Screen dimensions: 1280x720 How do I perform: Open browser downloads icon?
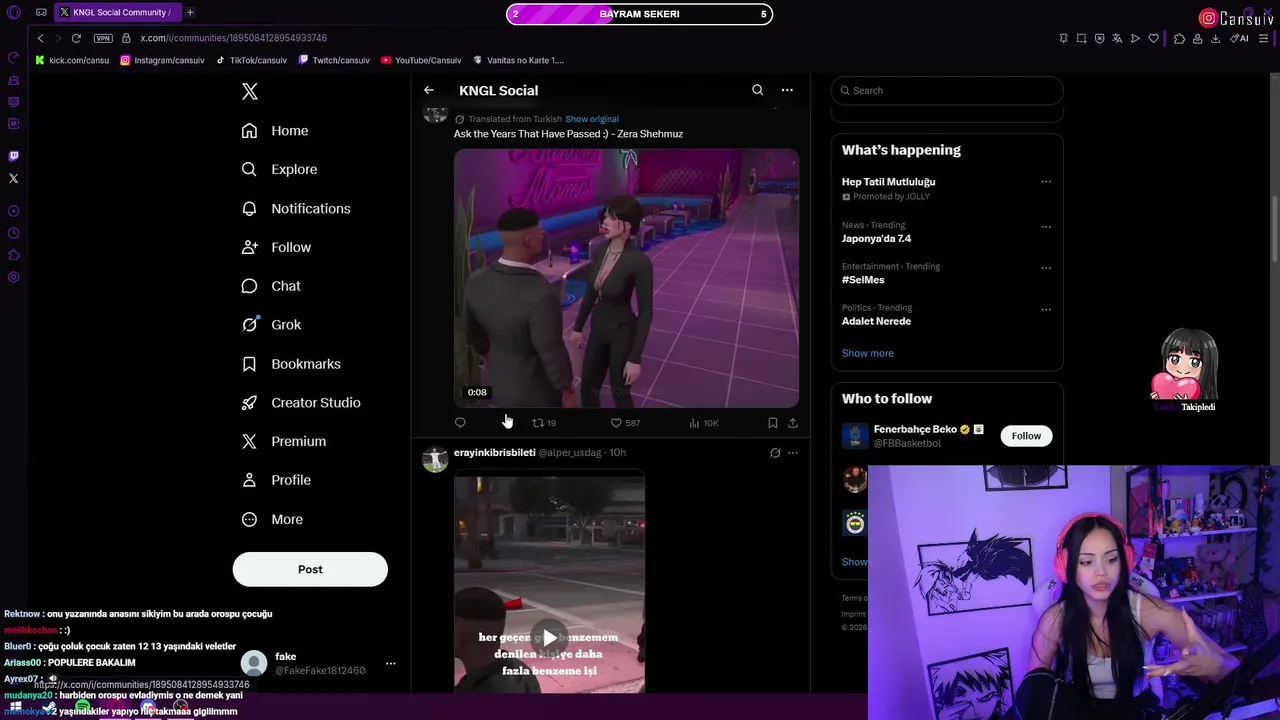tap(1215, 38)
